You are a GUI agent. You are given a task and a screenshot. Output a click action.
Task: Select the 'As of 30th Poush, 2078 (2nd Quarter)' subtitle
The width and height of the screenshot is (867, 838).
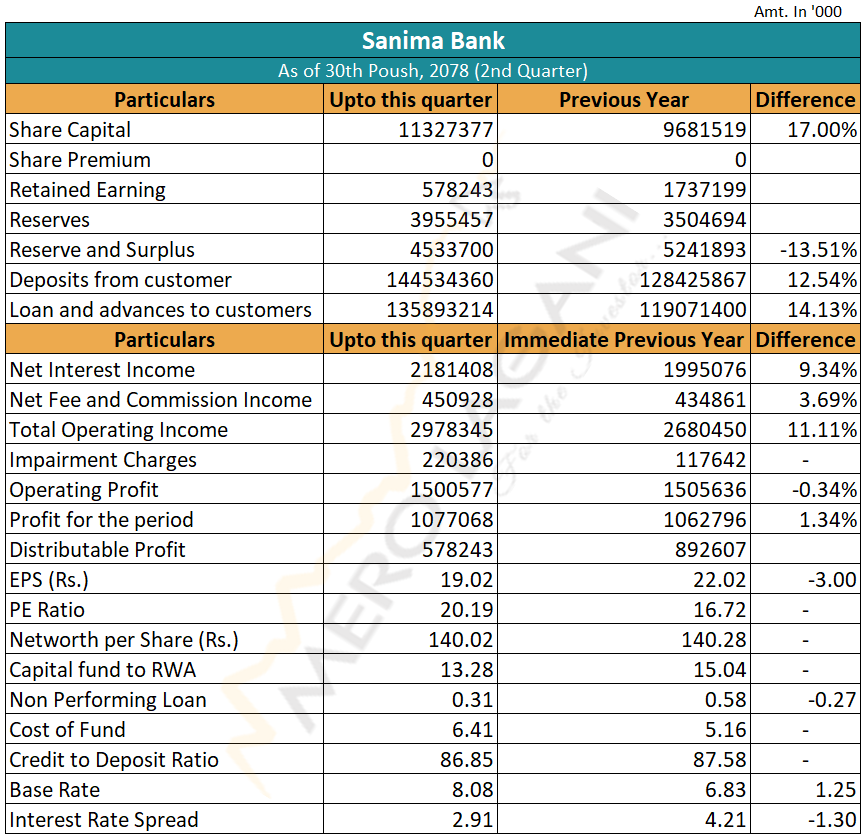pos(433,71)
